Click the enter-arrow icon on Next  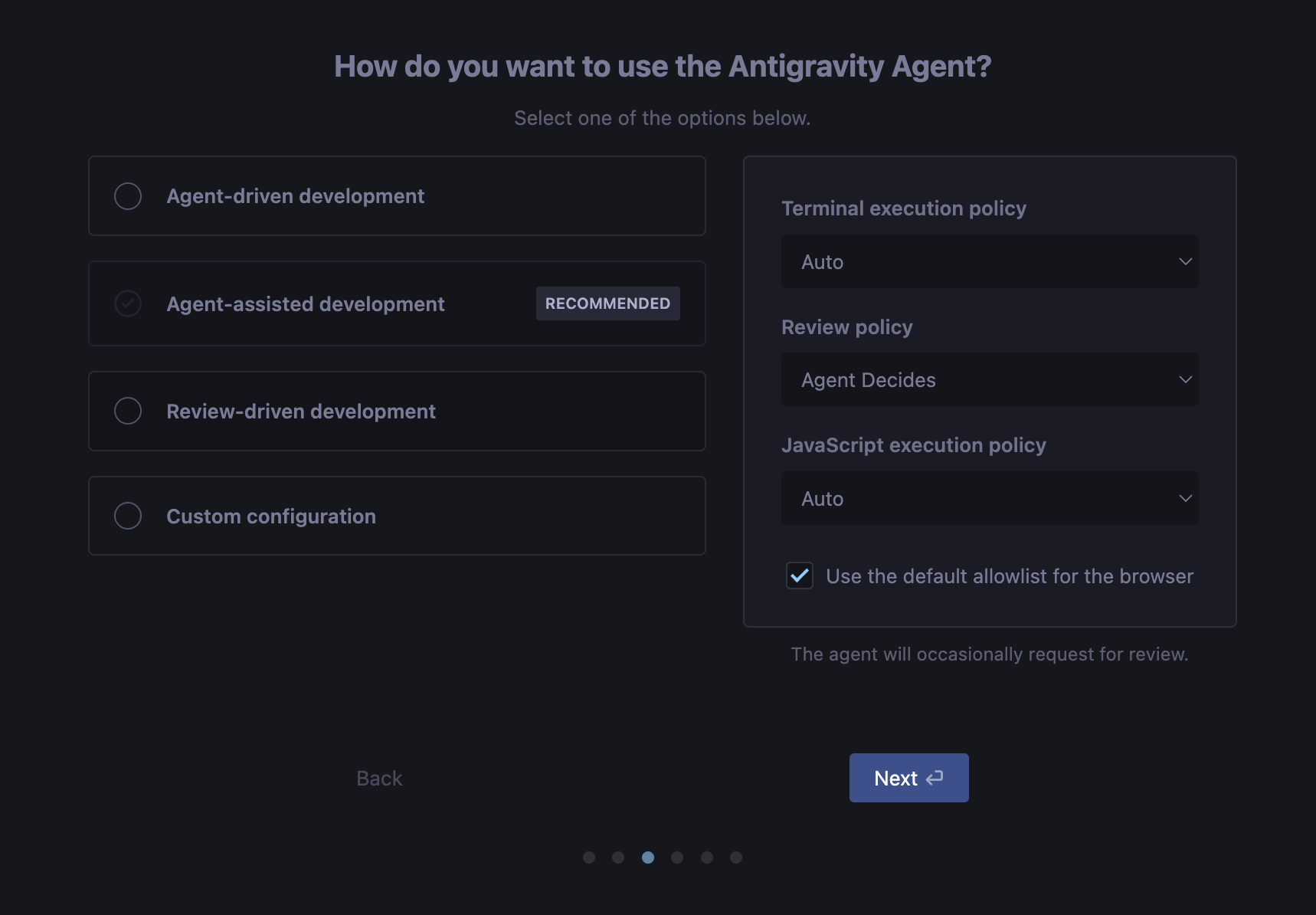(935, 779)
